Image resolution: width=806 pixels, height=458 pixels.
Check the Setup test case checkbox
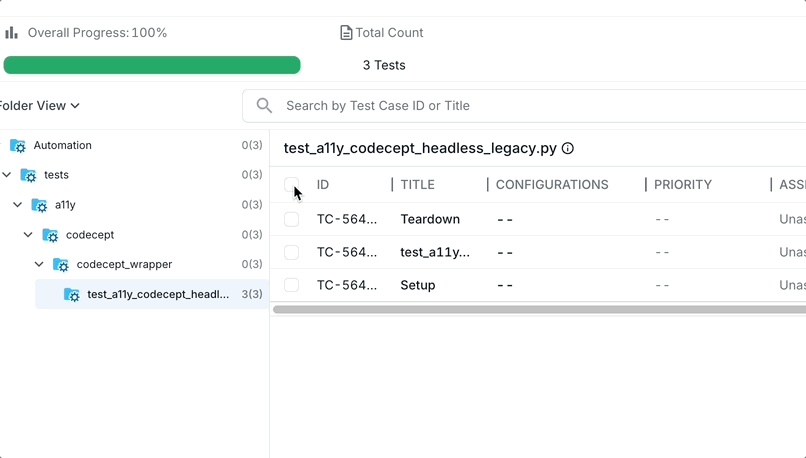291,285
